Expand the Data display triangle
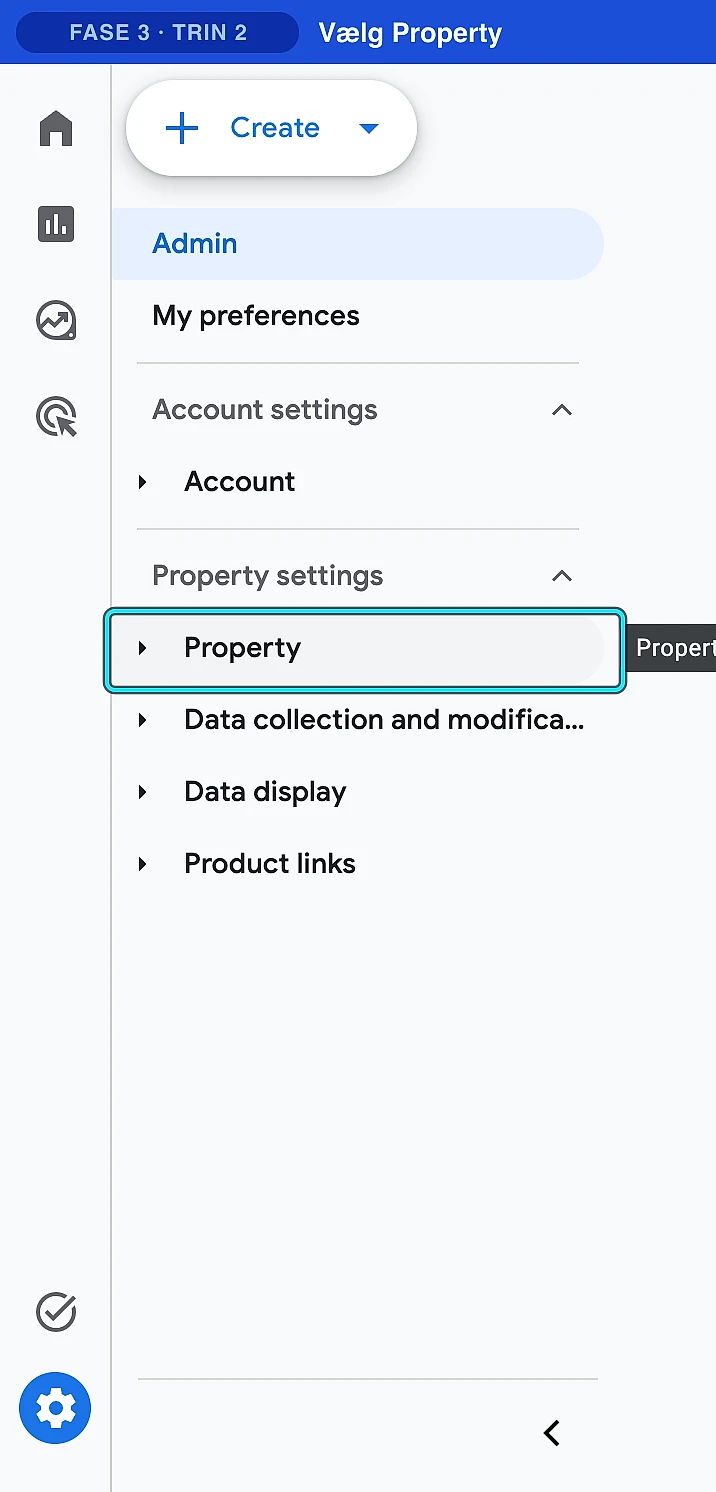Image resolution: width=716 pixels, height=1492 pixels. pos(142,792)
